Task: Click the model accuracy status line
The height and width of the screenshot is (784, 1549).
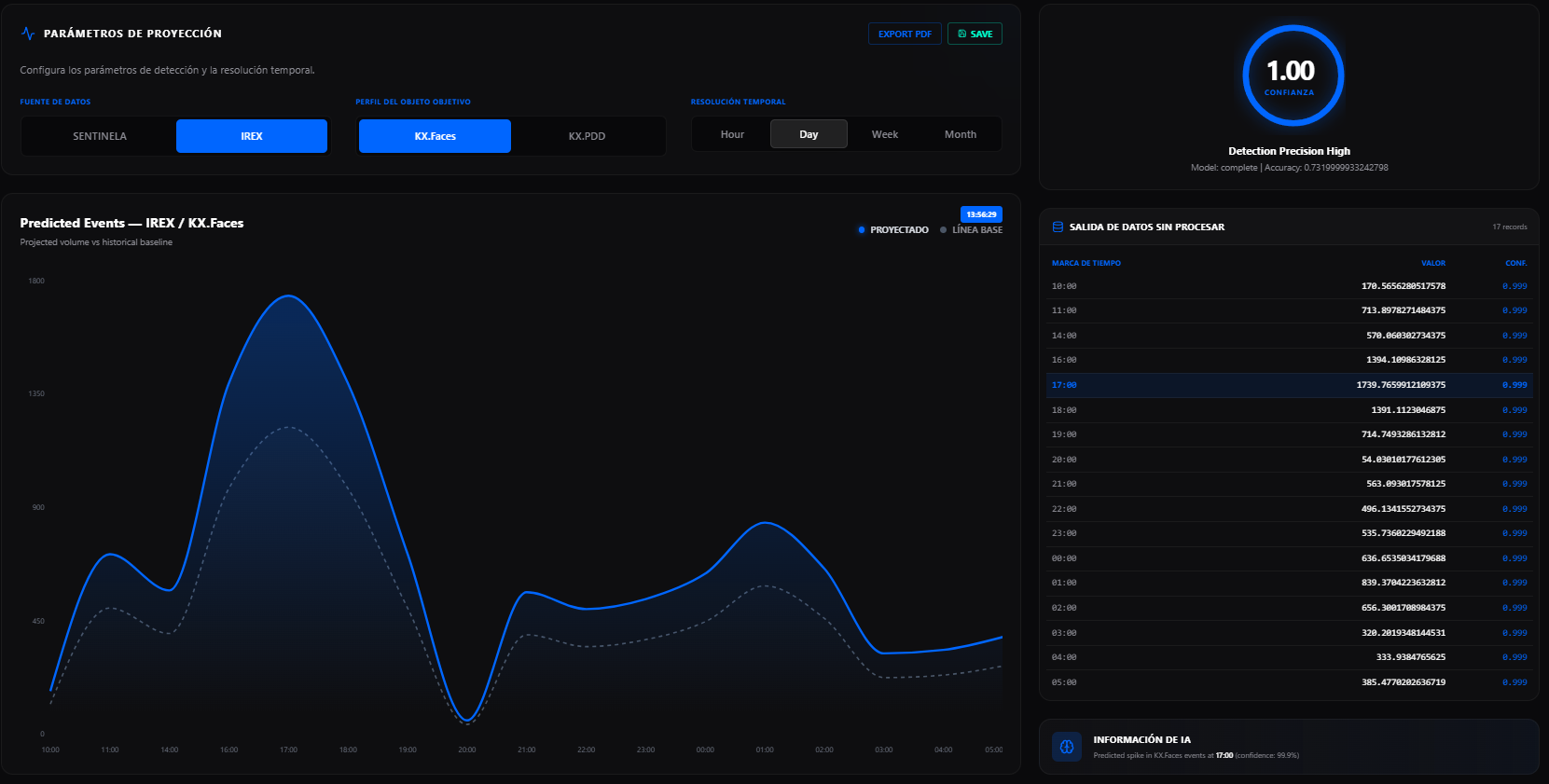Action: pos(1289,168)
